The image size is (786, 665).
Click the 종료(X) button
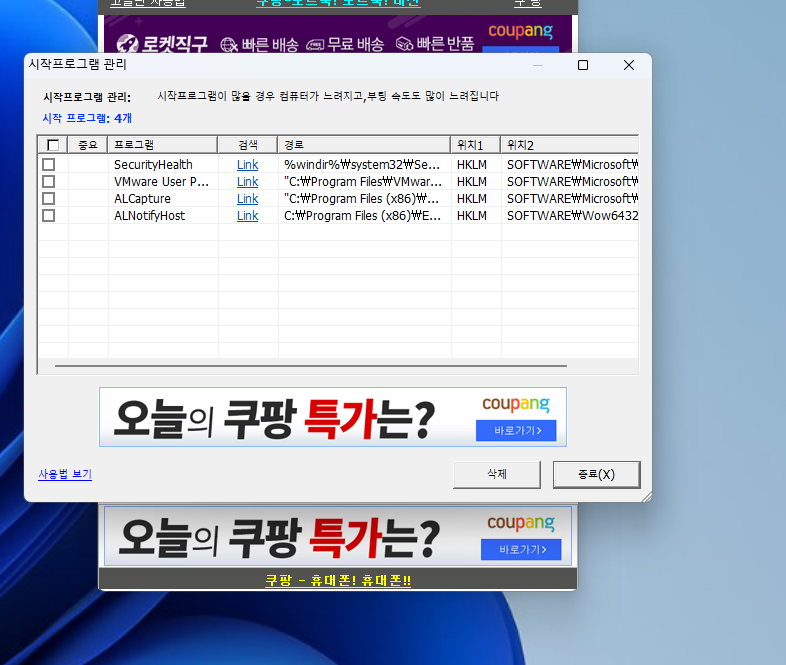click(x=597, y=474)
